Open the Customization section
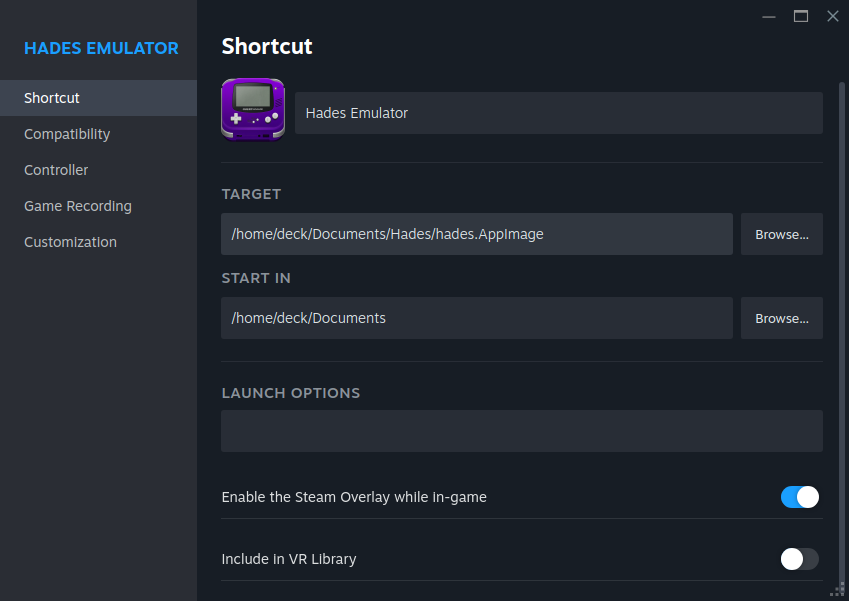Screen dimensions: 849x601 pyautogui.click(x=70, y=241)
